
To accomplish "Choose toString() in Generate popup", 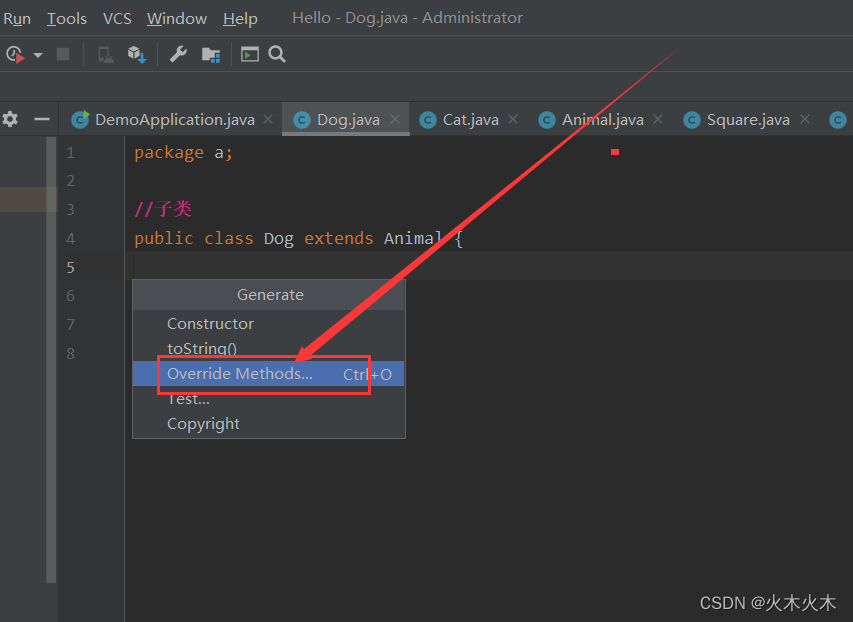I will [x=269, y=348].
